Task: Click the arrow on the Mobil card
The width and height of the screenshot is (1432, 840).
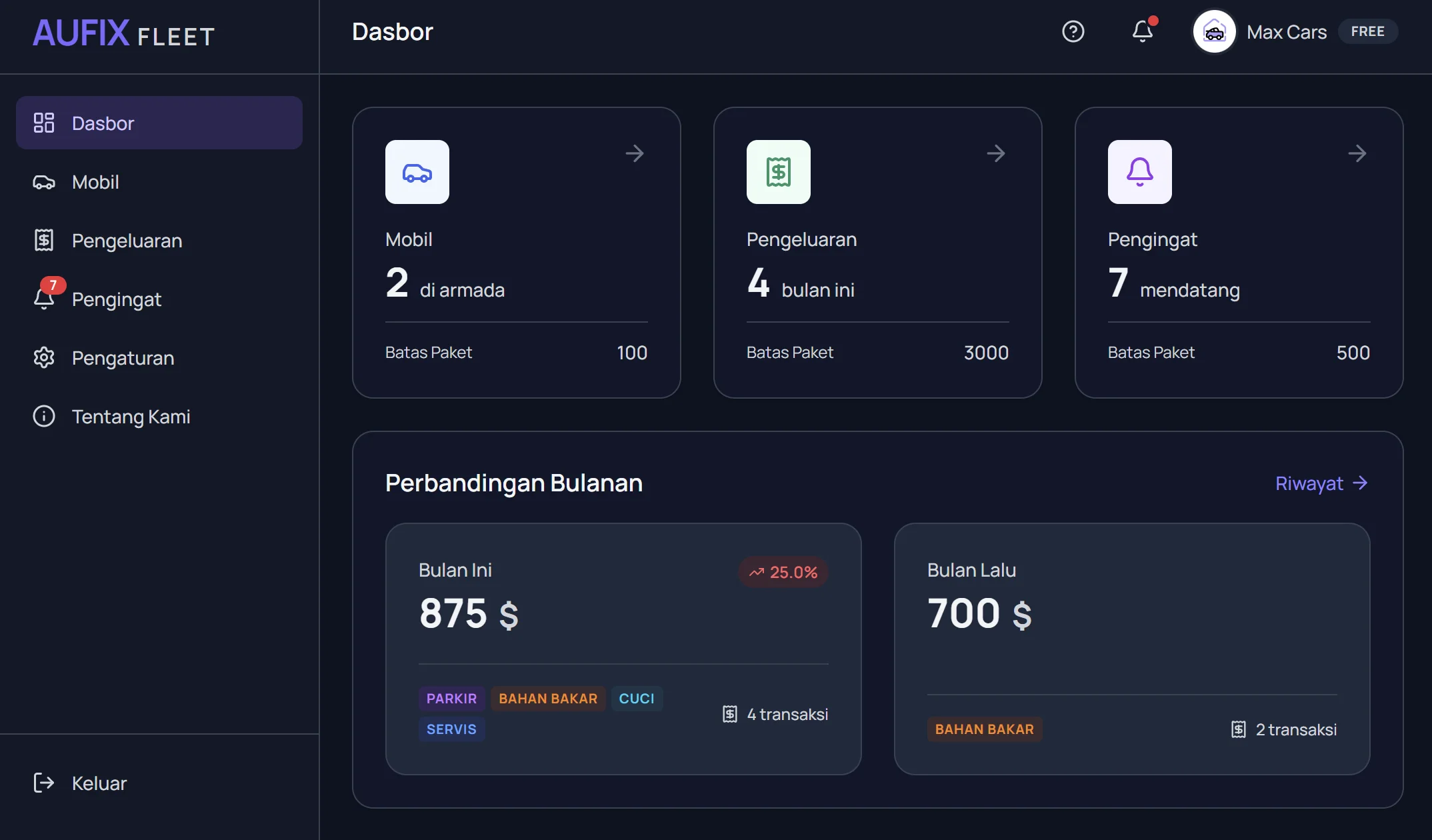Action: click(x=635, y=153)
